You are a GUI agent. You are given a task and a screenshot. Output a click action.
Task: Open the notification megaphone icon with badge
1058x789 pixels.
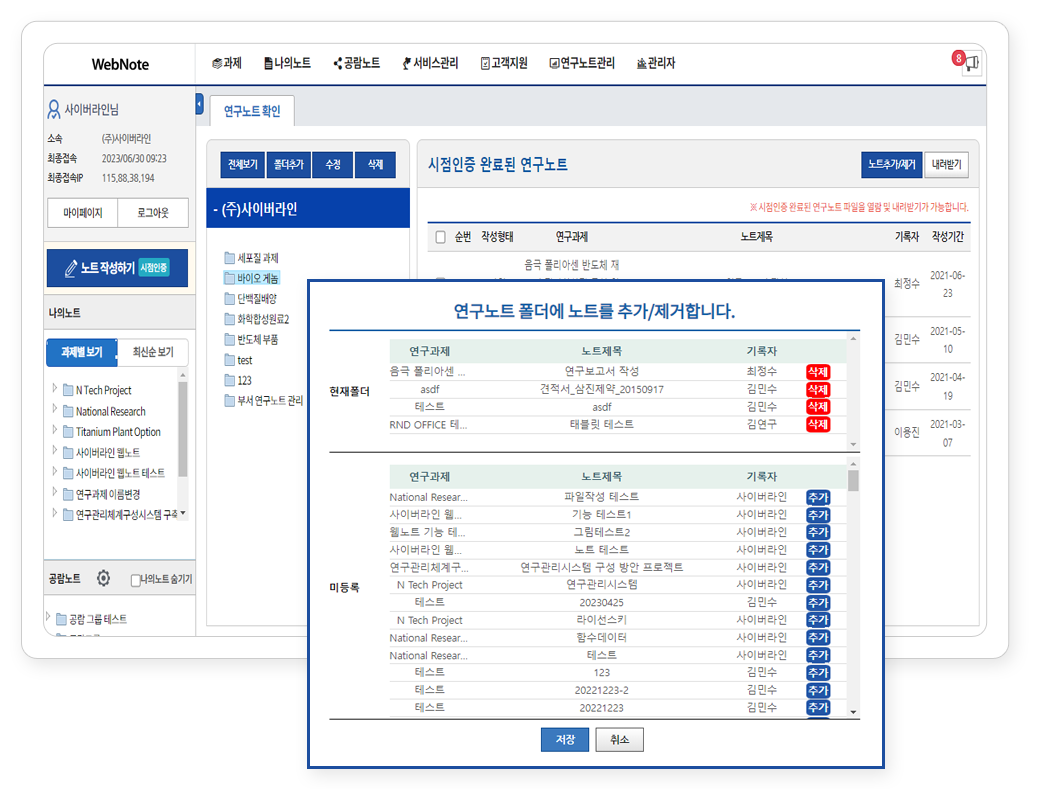tap(970, 64)
